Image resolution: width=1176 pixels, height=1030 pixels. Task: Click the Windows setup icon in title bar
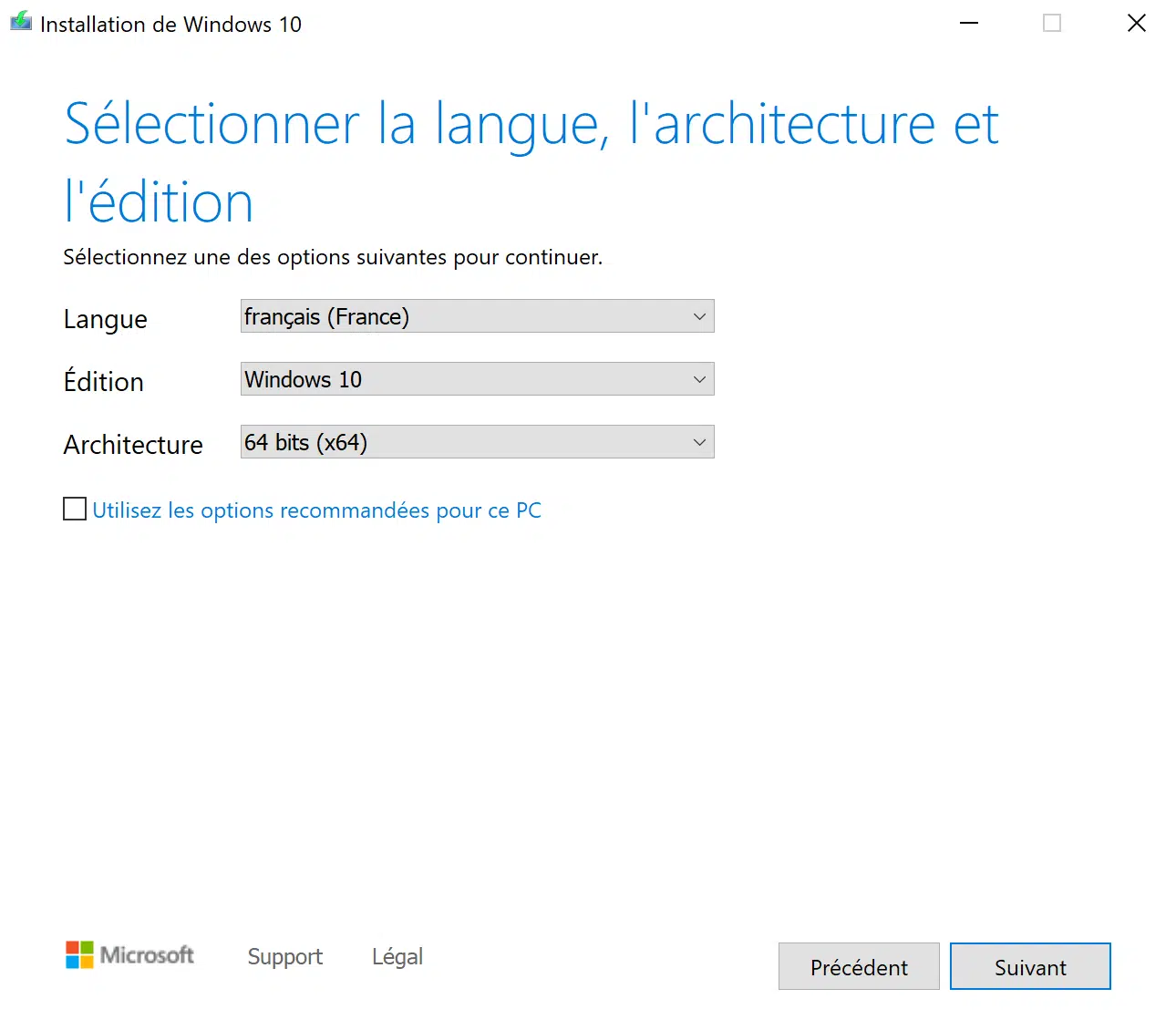(x=20, y=22)
